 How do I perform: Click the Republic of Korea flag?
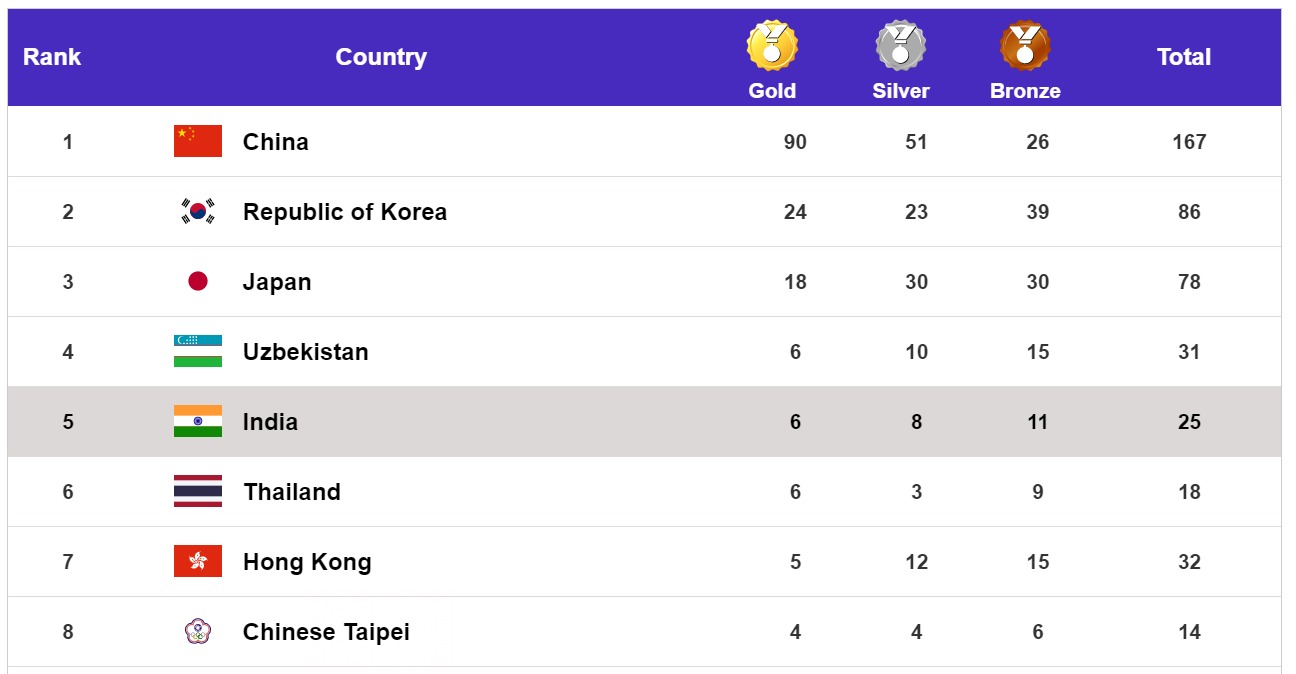click(198, 212)
